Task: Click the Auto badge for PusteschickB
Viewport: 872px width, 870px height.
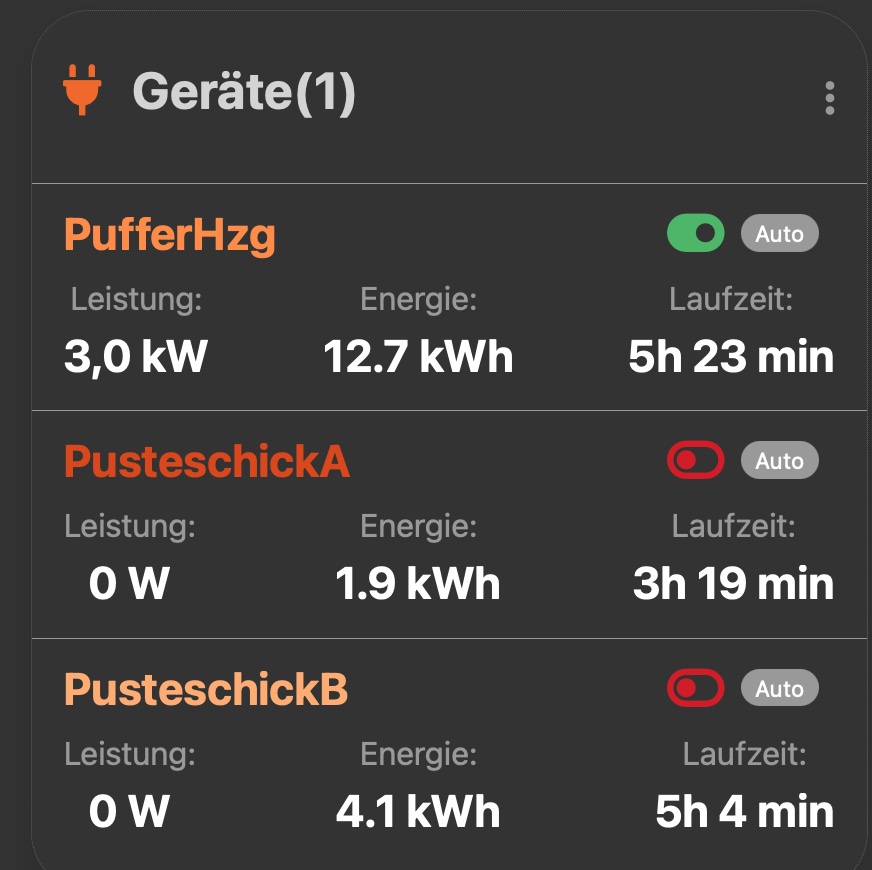Action: click(780, 688)
